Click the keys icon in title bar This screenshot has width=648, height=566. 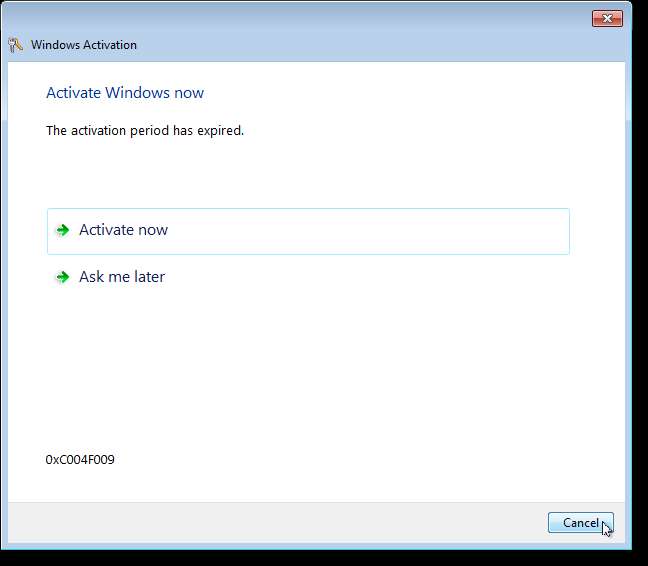(16, 45)
